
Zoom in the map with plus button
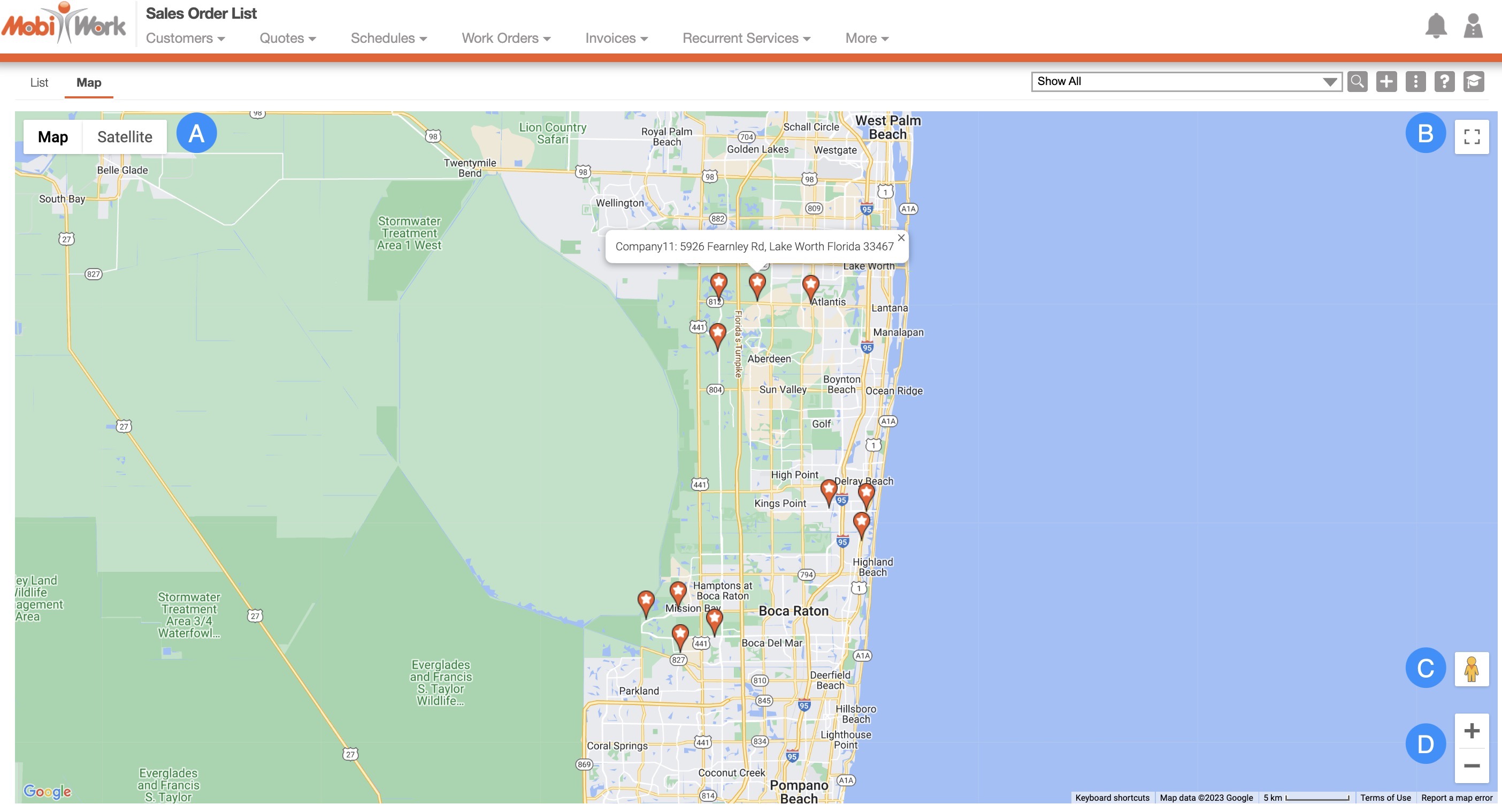click(x=1471, y=731)
